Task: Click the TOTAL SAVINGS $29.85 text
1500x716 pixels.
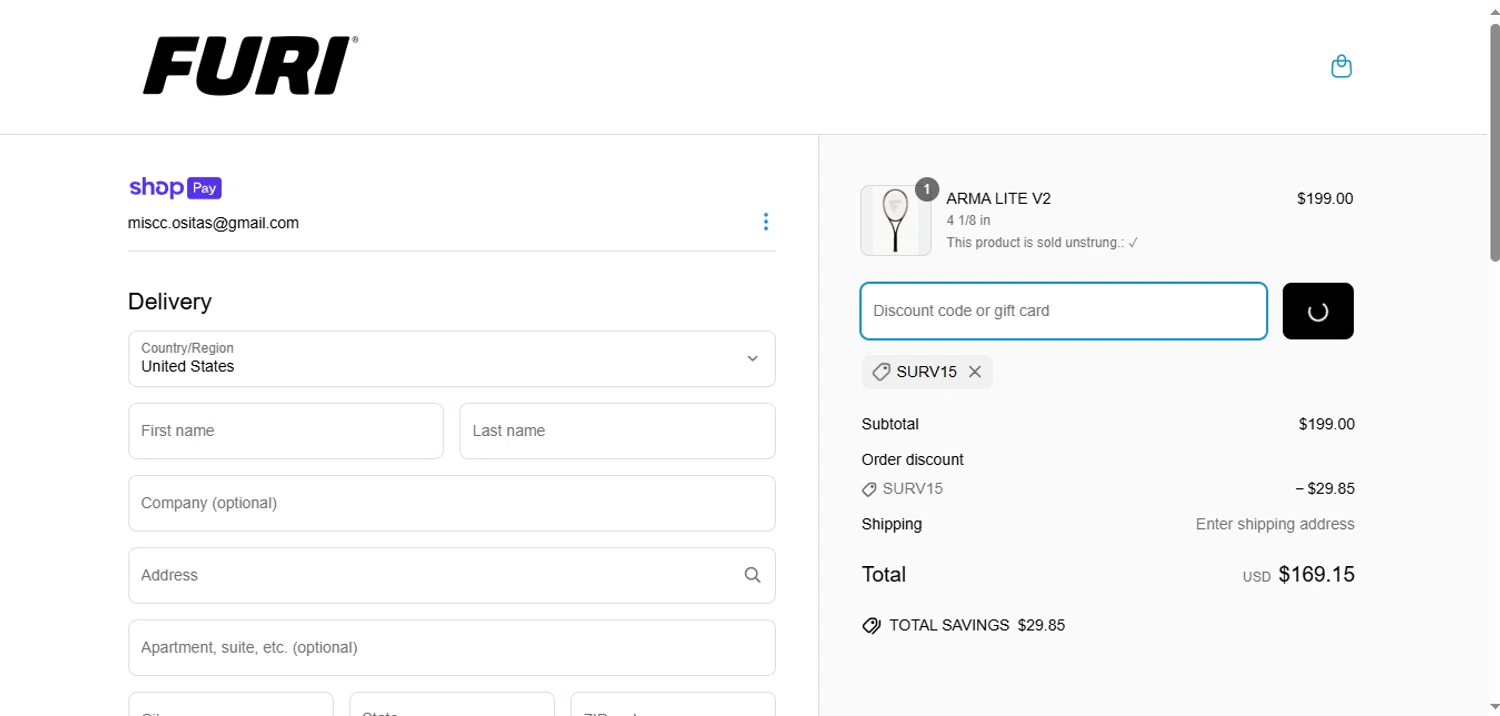Action: click(977, 626)
